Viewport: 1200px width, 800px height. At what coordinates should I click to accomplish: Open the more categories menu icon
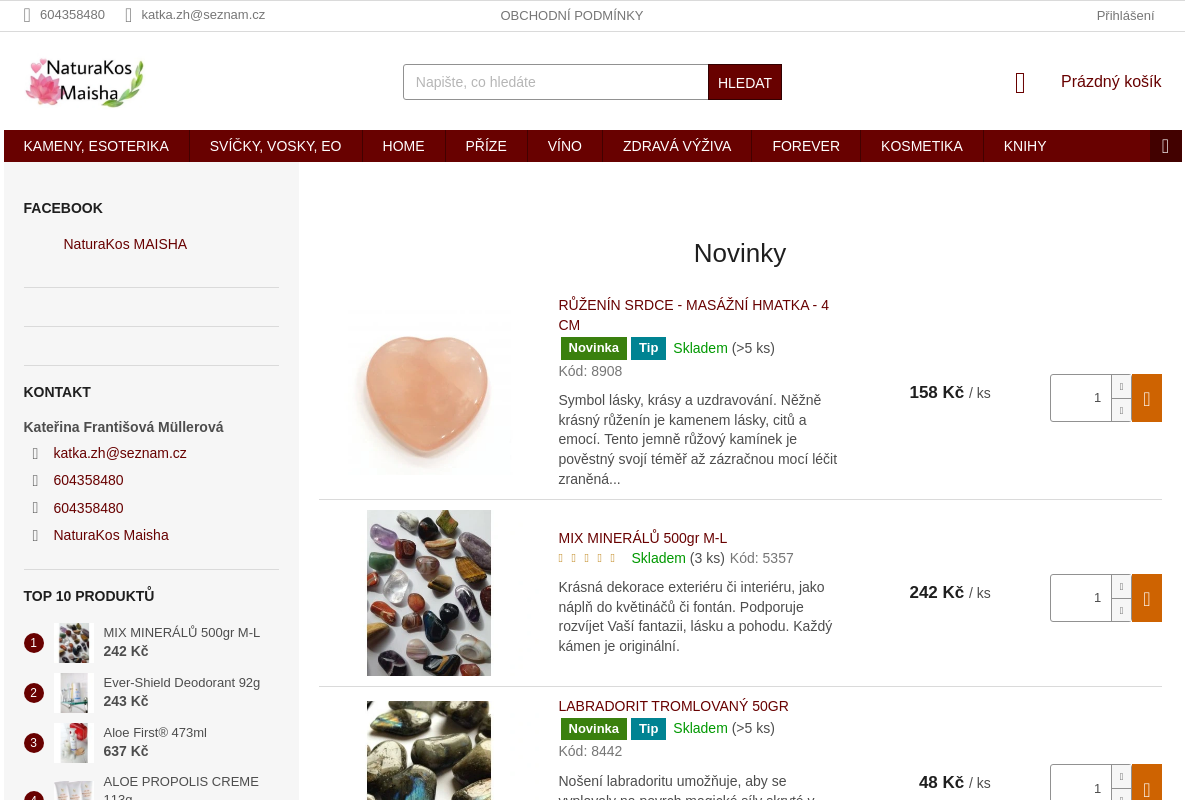tap(1165, 146)
